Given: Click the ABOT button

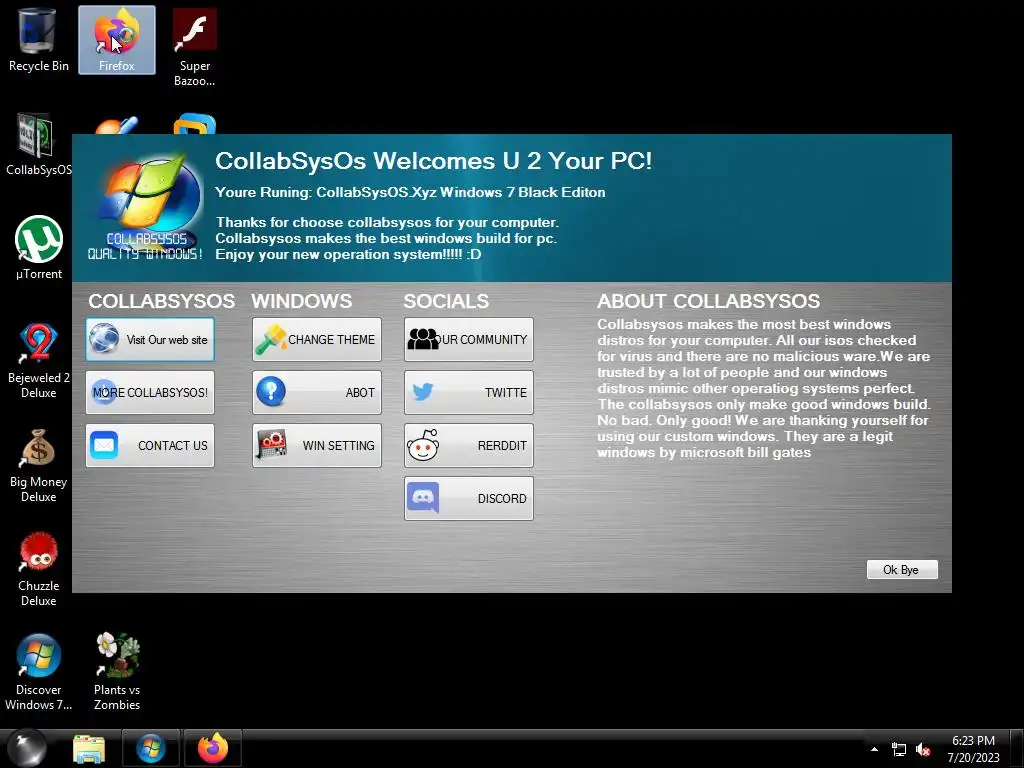Looking at the screenshot, I should [x=317, y=392].
